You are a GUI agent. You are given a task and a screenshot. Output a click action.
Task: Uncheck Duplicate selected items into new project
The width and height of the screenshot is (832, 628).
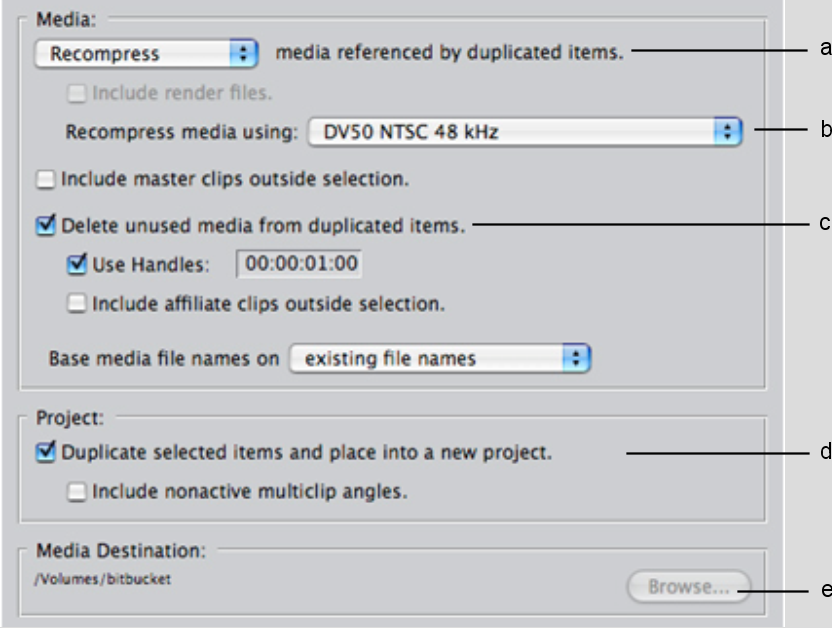(x=46, y=453)
